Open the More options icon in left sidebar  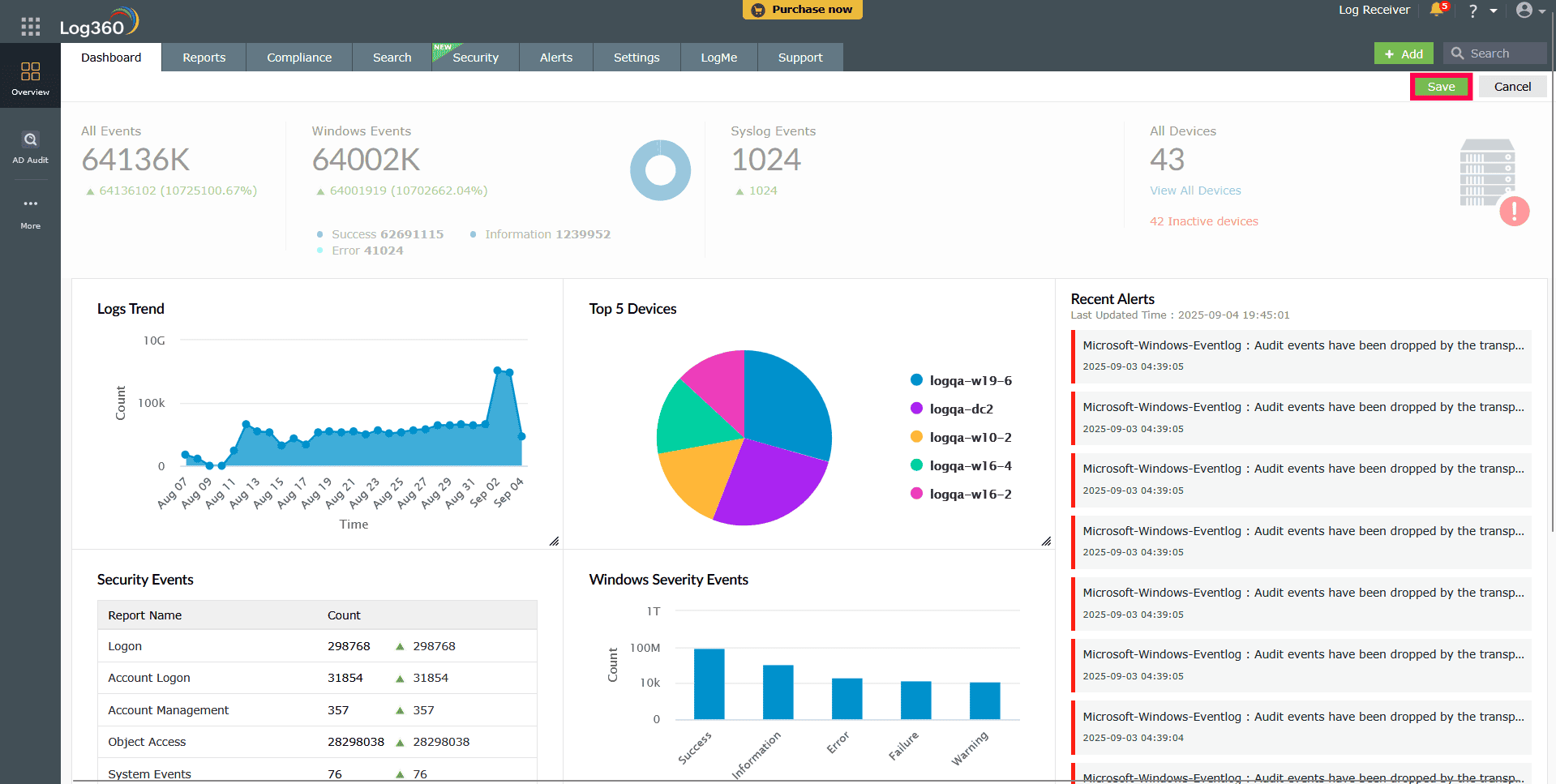coord(30,203)
